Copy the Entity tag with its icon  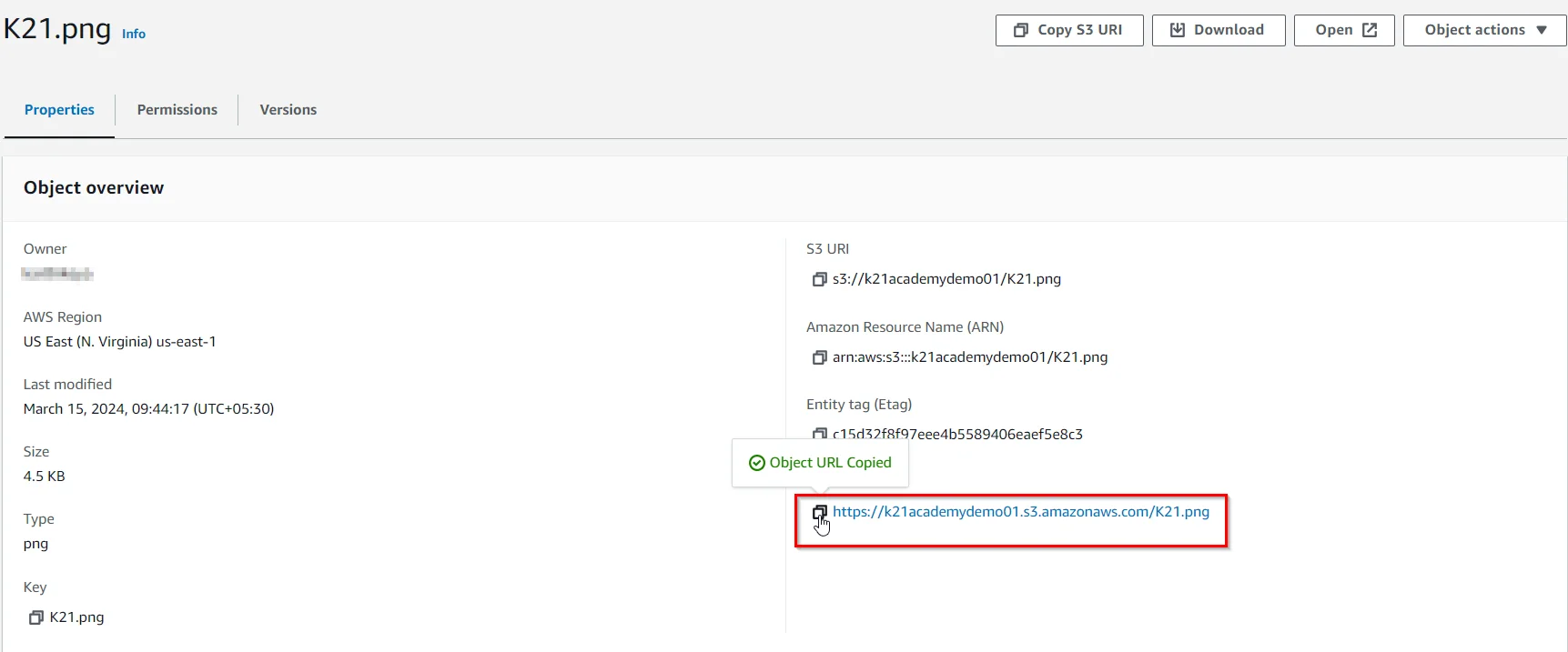coord(819,434)
